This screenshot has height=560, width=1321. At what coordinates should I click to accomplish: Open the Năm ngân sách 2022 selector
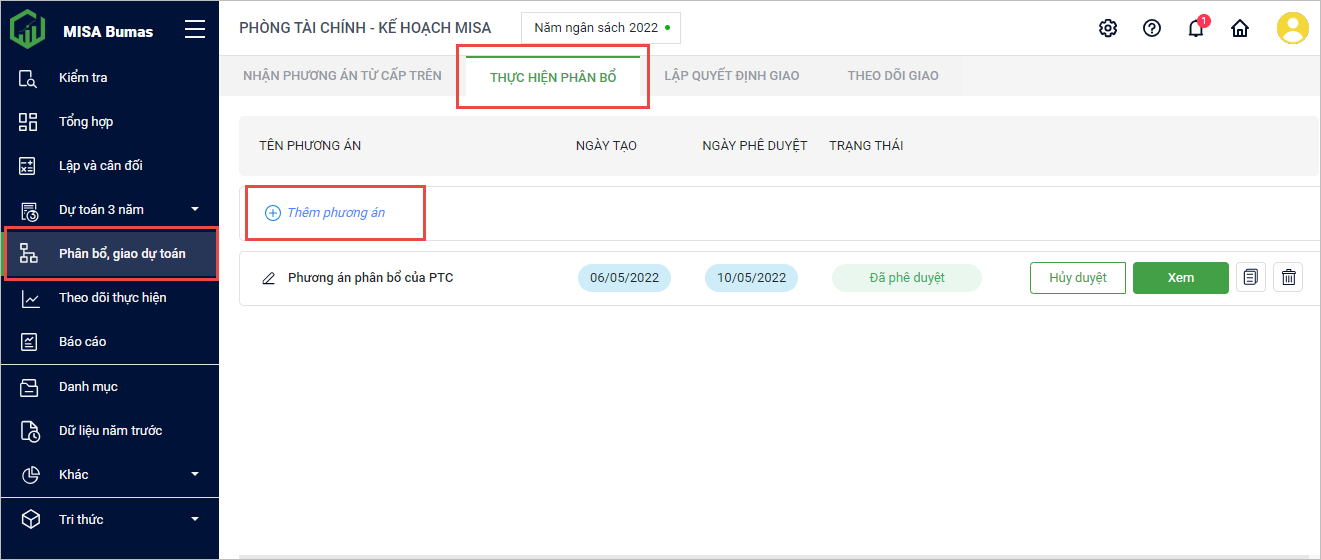pyautogui.click(x=601, y=28)
